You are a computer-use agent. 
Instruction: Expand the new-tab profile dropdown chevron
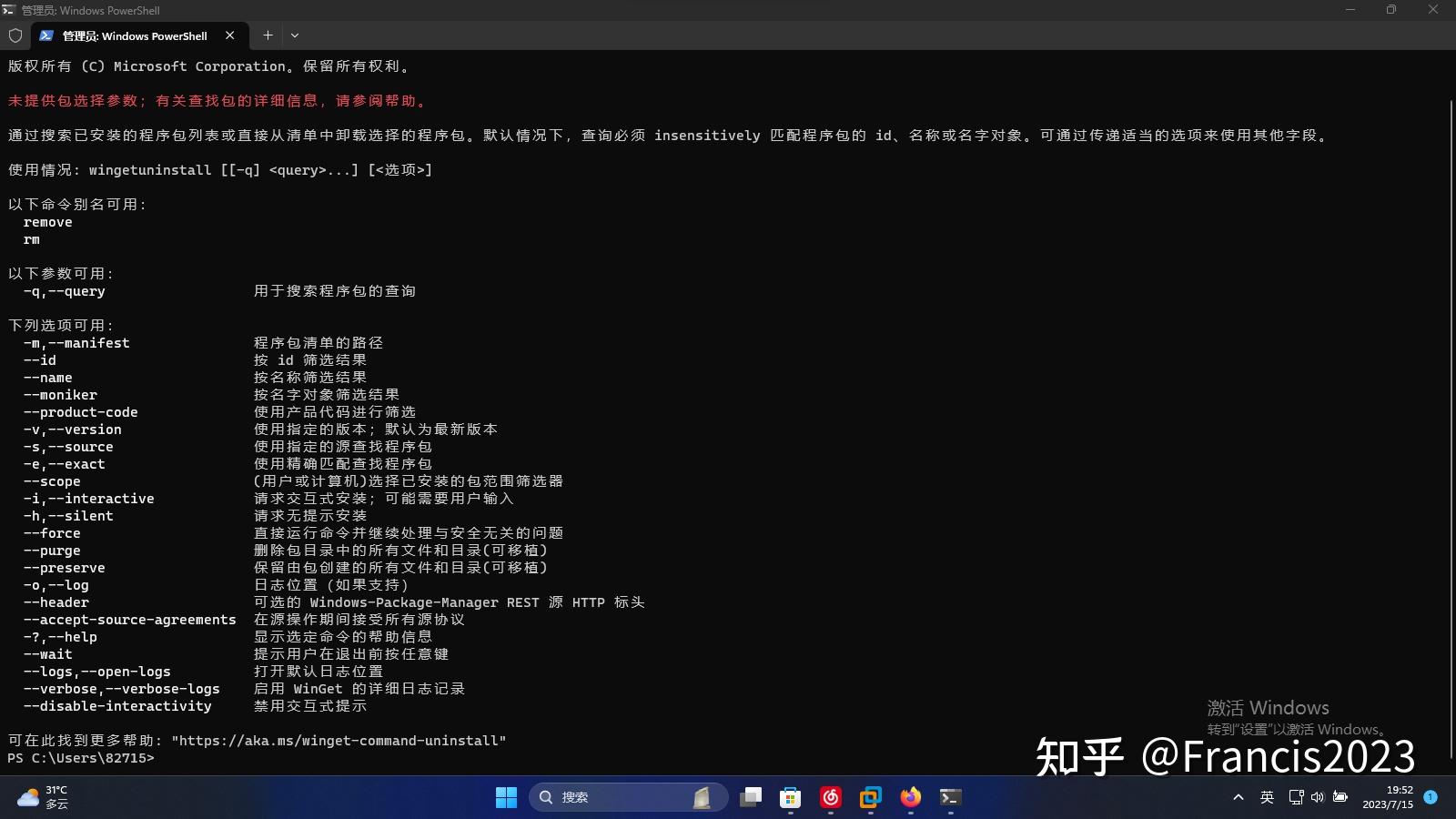(295, 35)
